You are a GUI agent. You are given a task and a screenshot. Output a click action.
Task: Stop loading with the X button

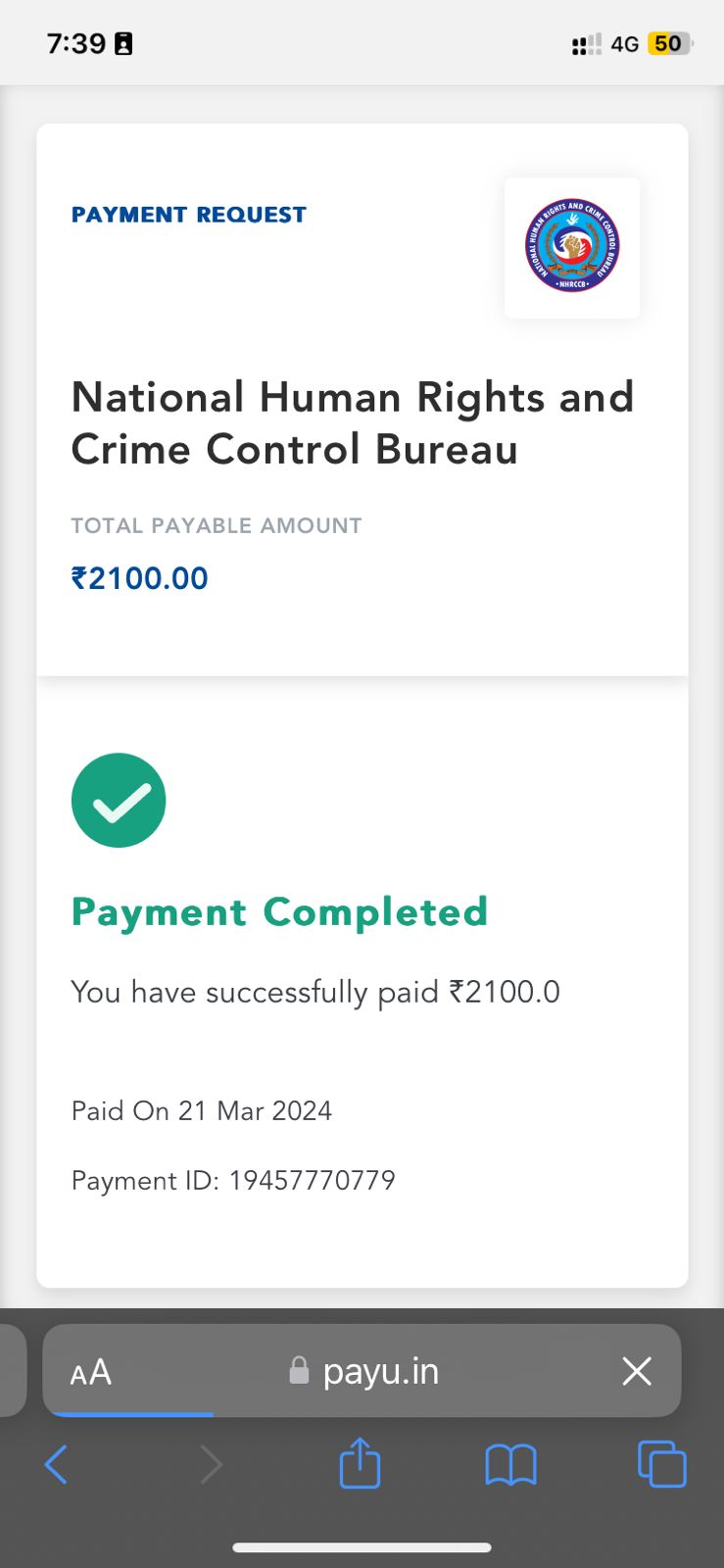[637, 1371]
